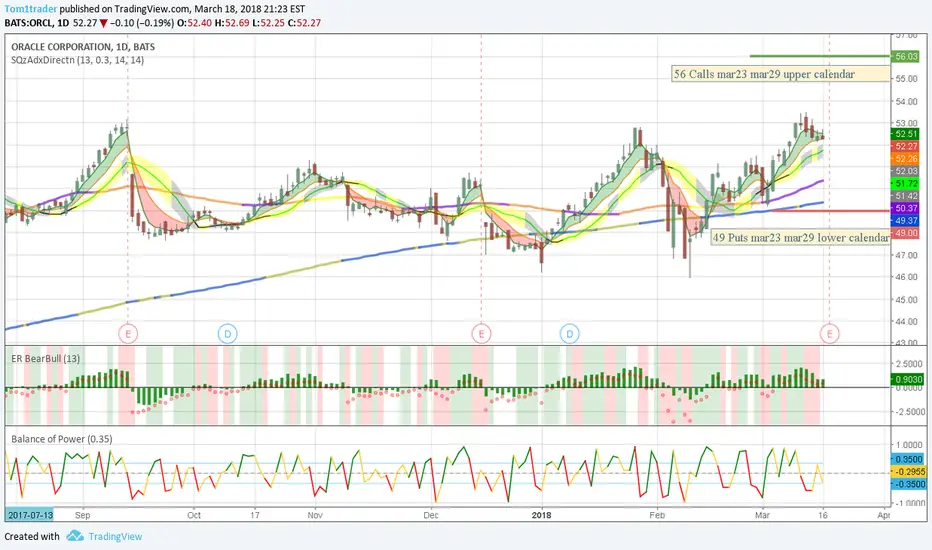Viewport: 932px width, 550px height.
Task: Click the dark green 52.51 price label
Action: click(x=906, y=134)
